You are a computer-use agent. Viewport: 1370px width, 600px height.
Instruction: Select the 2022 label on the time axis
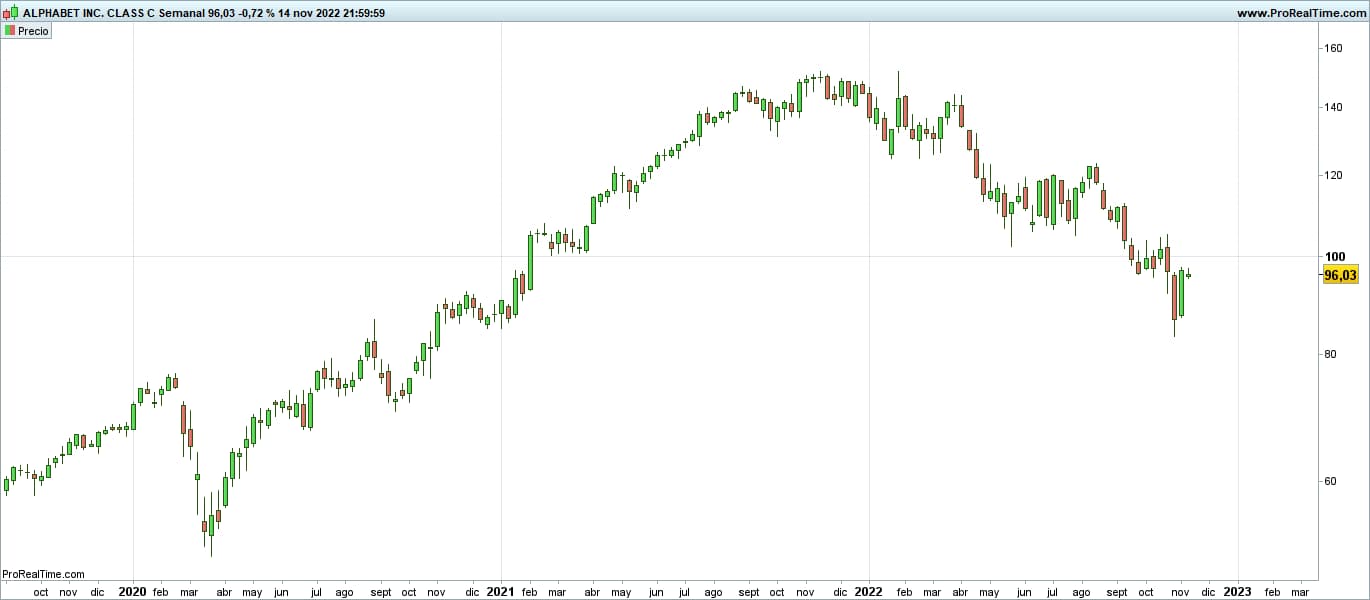868,592
